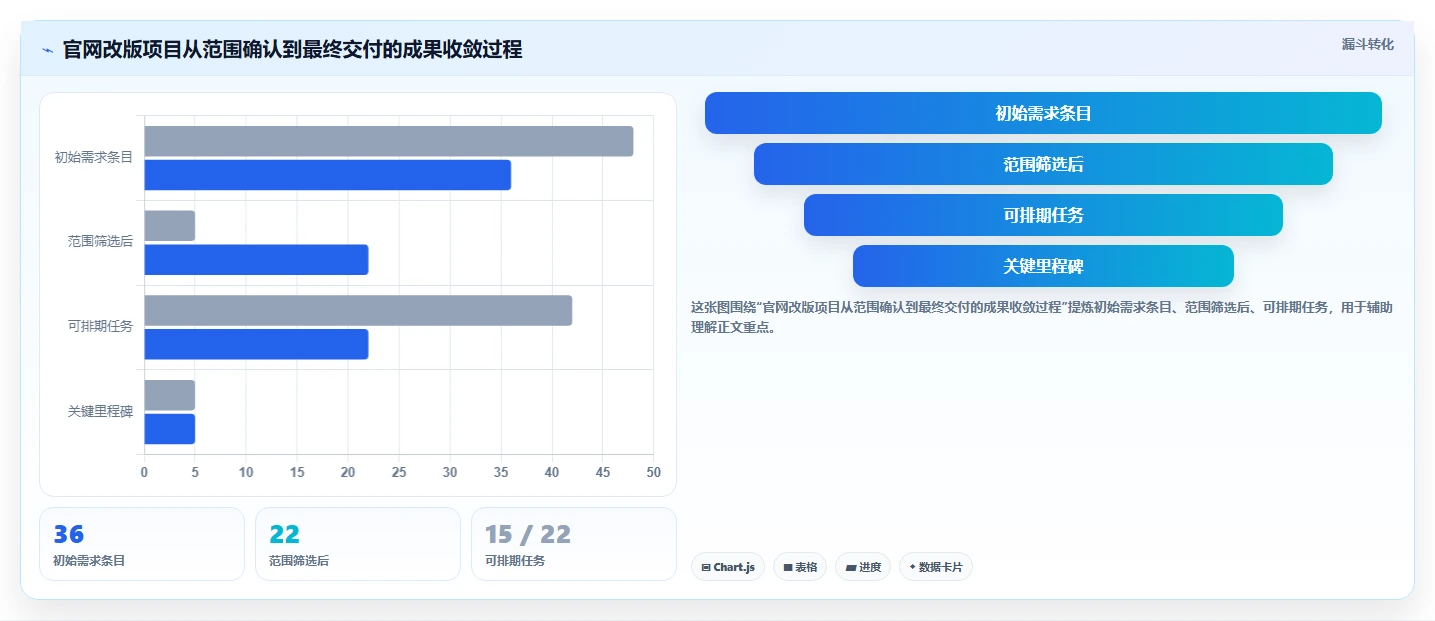Click the 关键里程碑 axis label in chart
The width and height of the screenshot is (1435, 621).
tap(100, 411)
